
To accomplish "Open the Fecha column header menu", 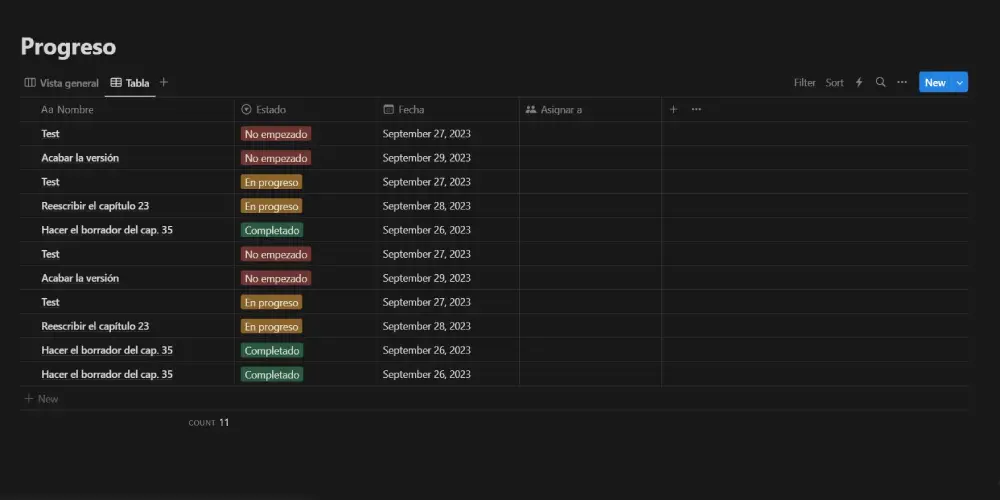I will click(410, 110).
